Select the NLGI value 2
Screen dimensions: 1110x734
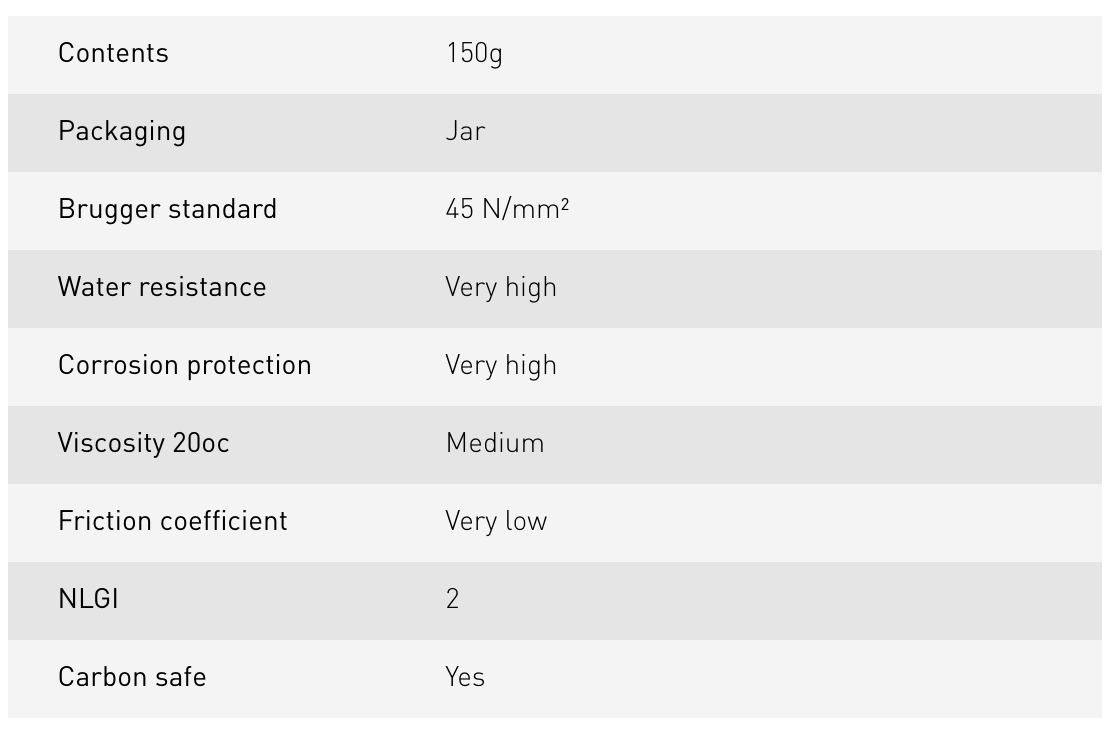pyautogui.click(x=452, y=599)
